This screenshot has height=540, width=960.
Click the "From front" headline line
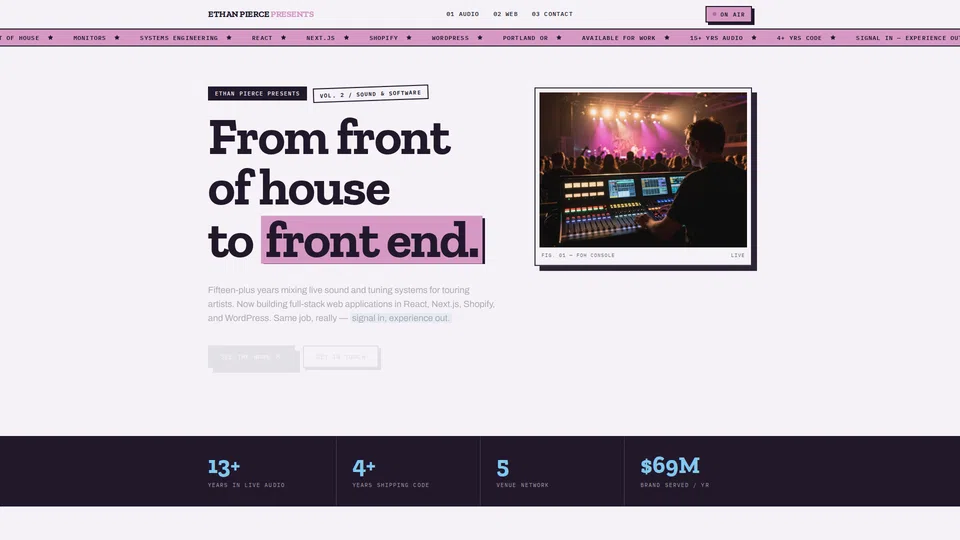(329, 138)
